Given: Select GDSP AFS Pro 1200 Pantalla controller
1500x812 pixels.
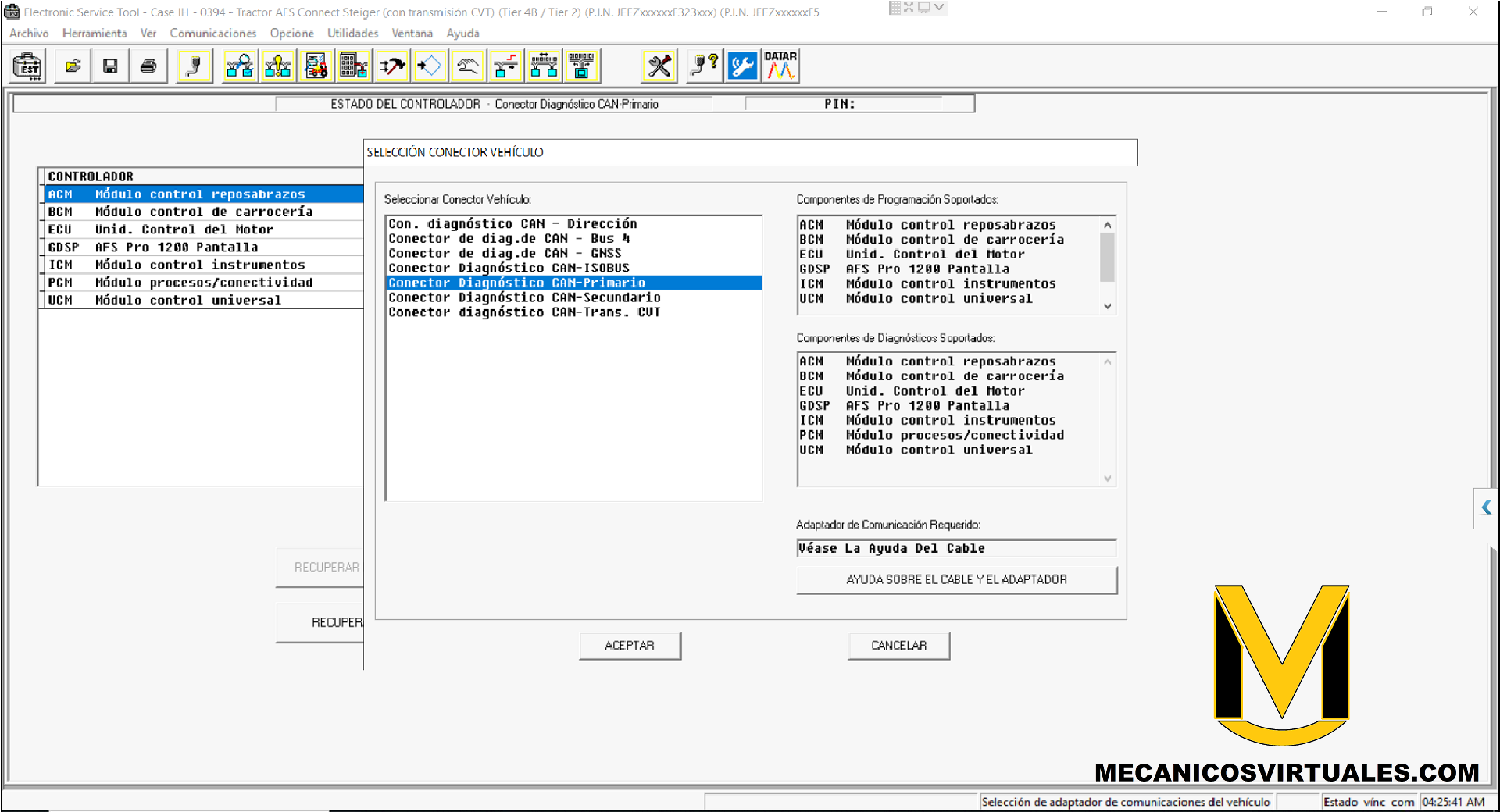Looking at the screenshot, I should pyautogui.click(x=204, y=248).
